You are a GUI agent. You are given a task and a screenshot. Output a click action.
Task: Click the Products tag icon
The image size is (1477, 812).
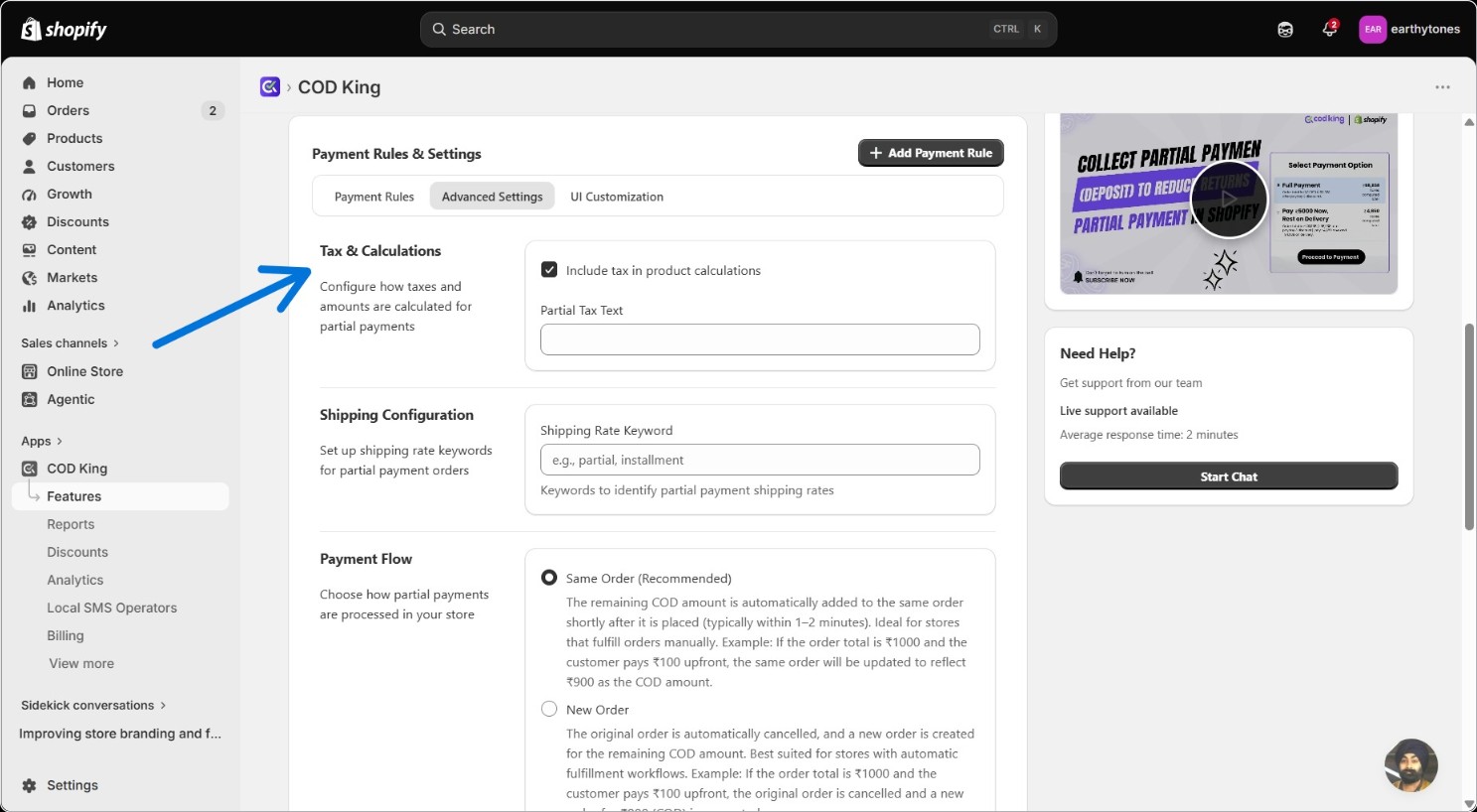tap(30, 138)
